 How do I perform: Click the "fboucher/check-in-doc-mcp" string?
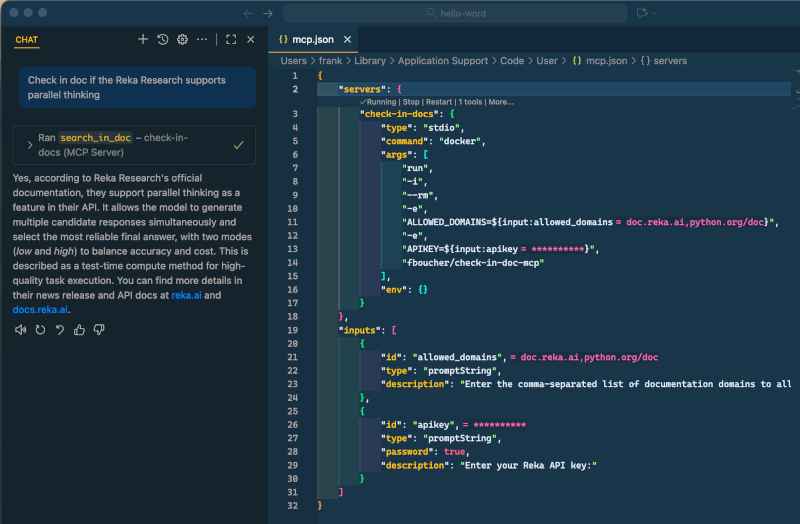(x=473, y=263)
